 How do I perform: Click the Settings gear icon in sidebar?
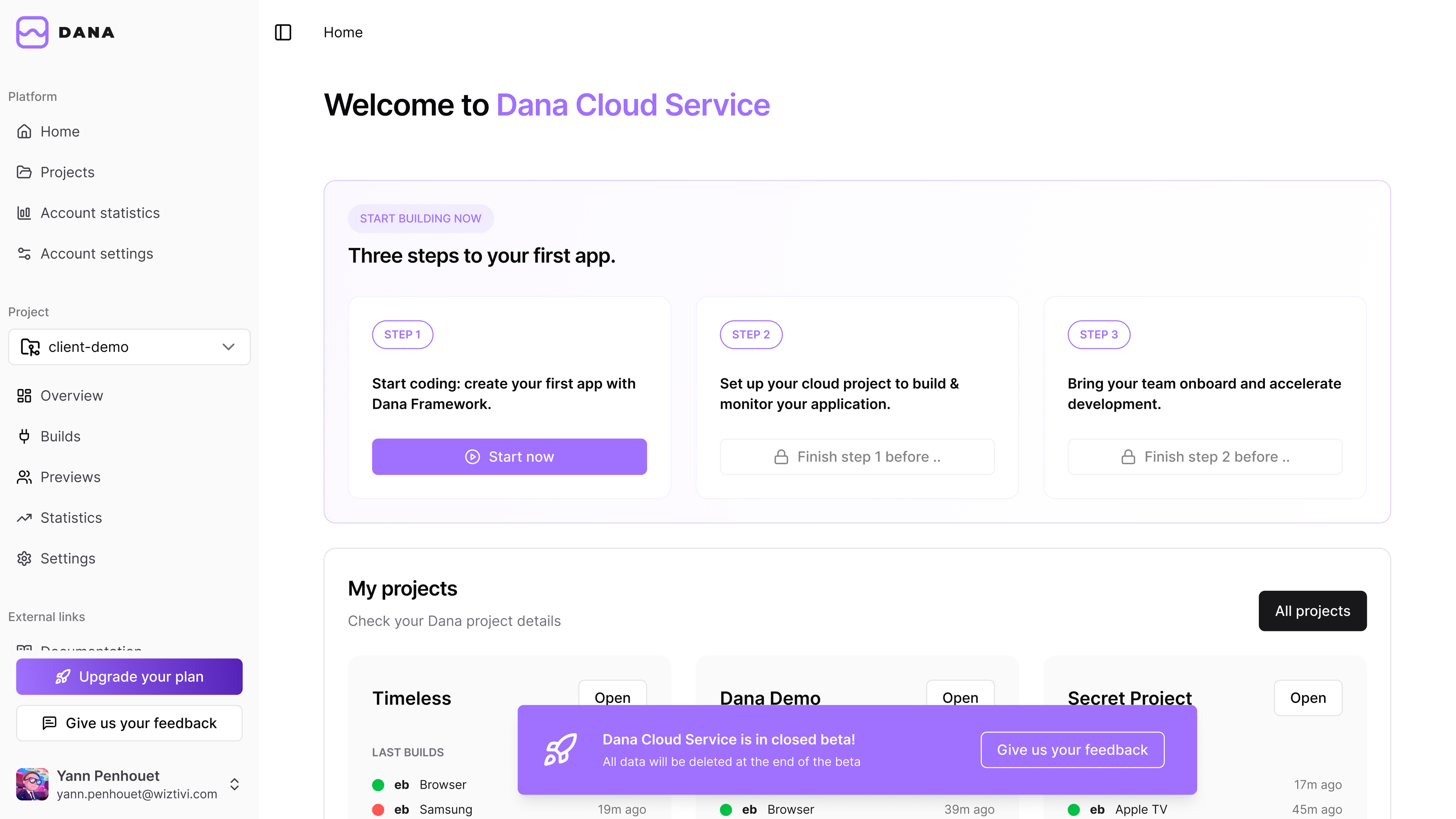click(x=25, y=559)
